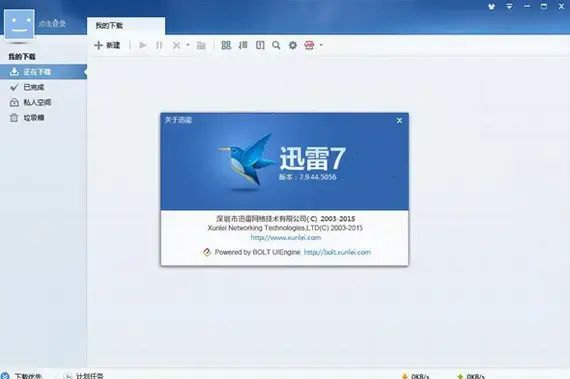Expand the red toolbox dropdown arrow
The width and height of the screenshot is (570, 379).
[x=321, y=45]
